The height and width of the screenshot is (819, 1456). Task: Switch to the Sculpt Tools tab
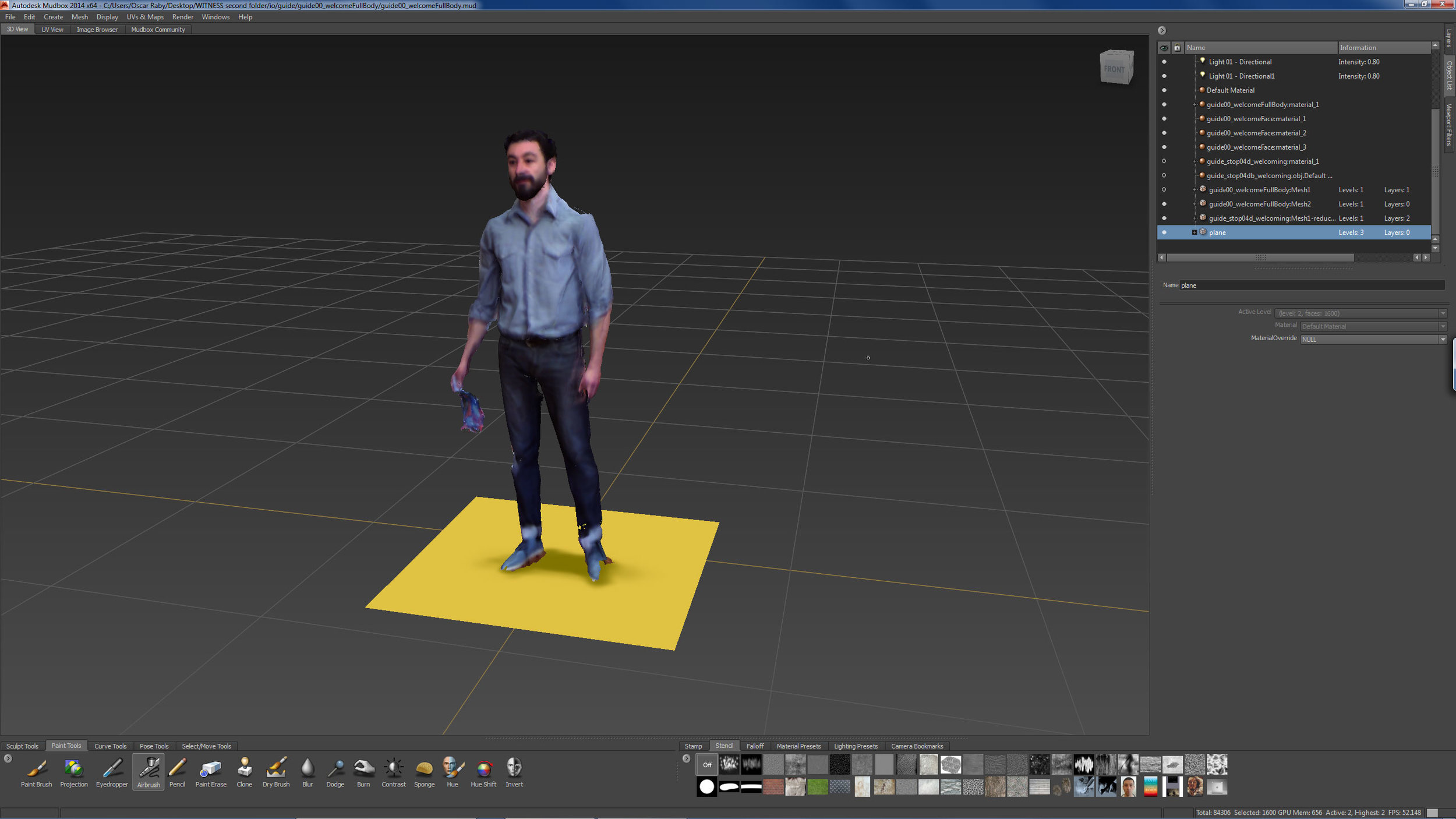(22, 746)
